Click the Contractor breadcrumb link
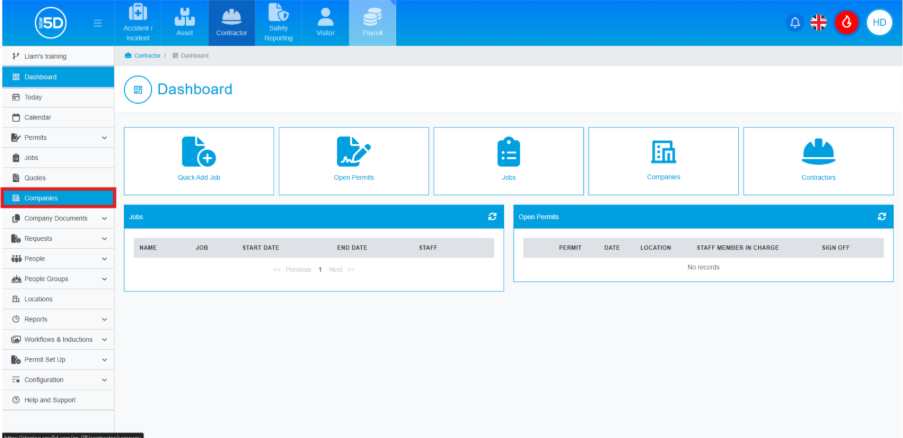 point(146,55)
